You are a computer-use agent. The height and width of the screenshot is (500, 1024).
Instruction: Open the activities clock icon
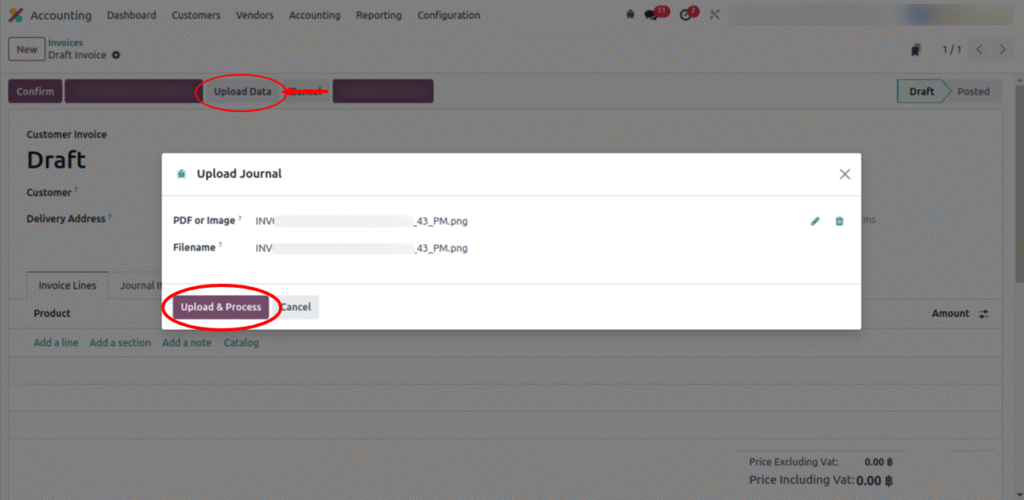[685, 15]
